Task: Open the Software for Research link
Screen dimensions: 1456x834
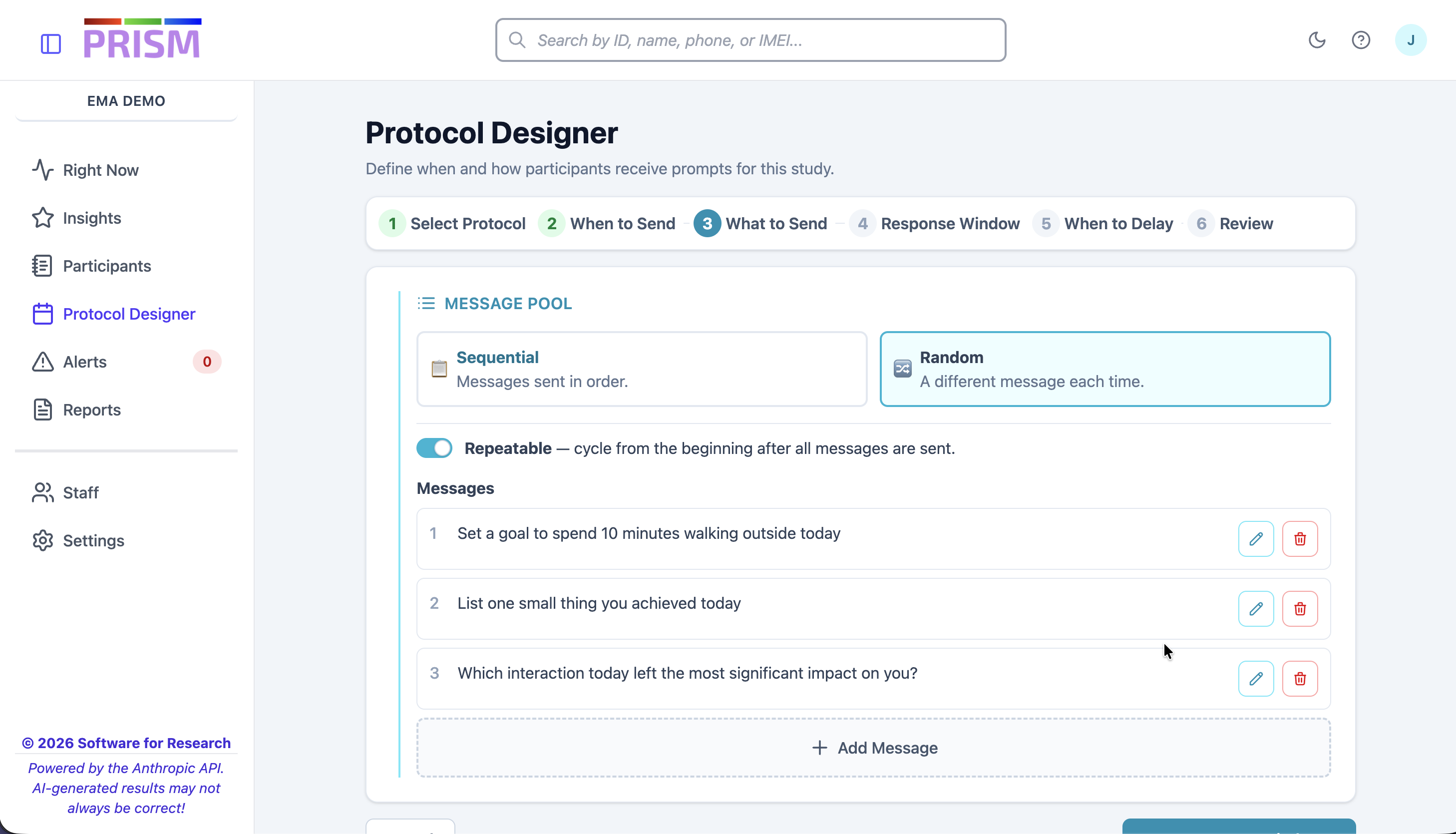Action: pyautogui.click(x=126, y=742)
